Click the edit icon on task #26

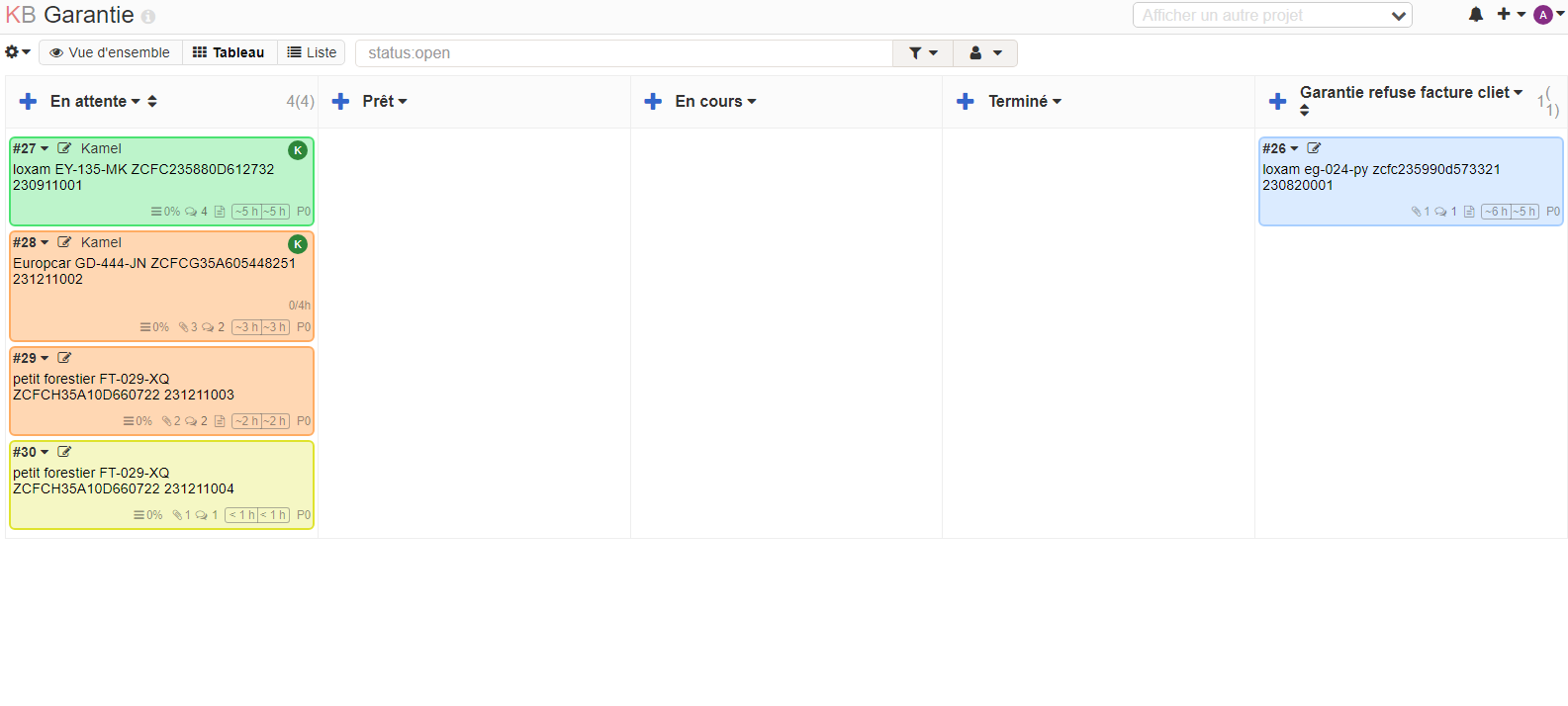pyautogui.click(x=1314, y=148)
